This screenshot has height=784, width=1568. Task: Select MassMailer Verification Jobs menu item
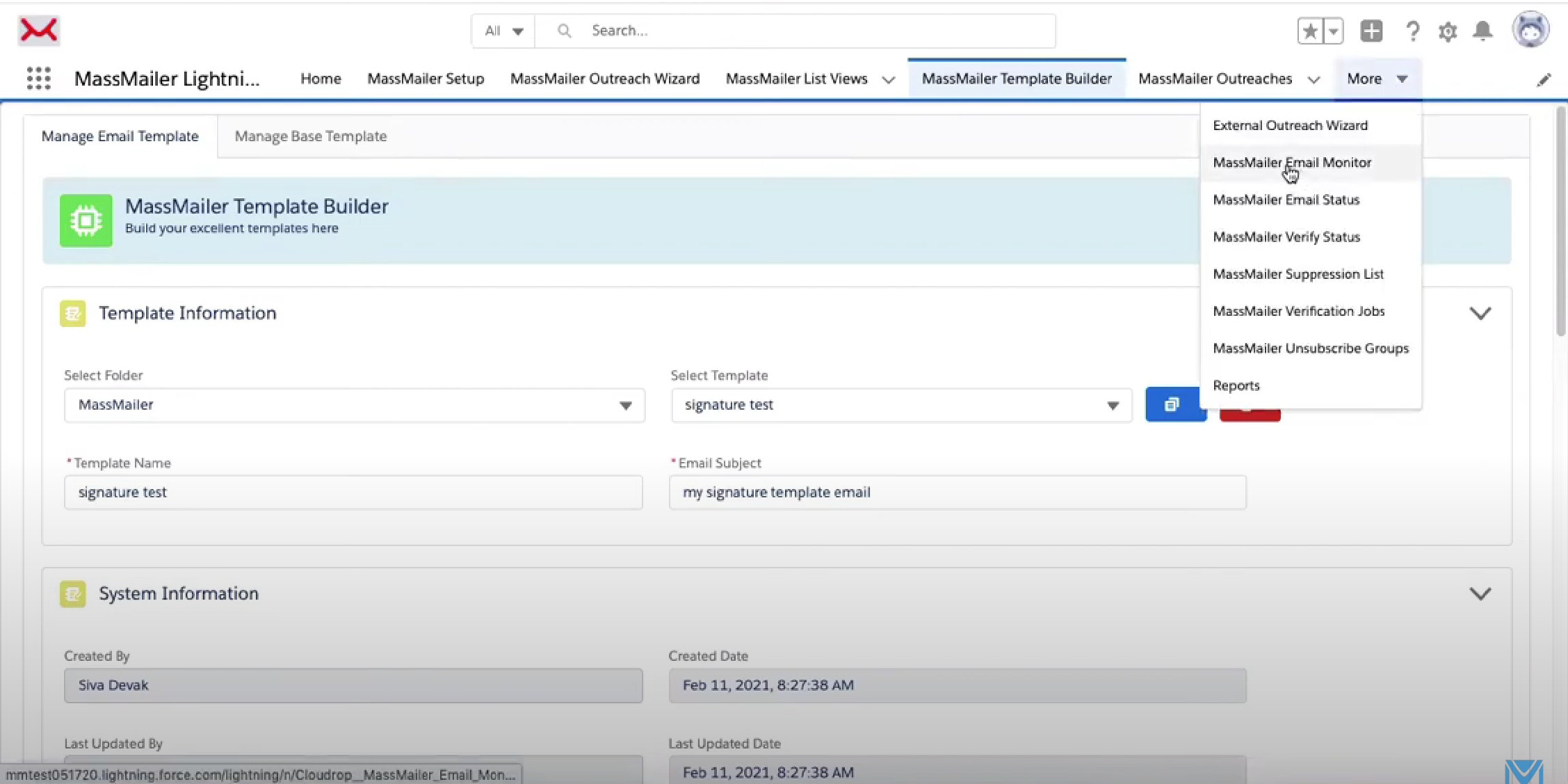tap(1311, 311)
